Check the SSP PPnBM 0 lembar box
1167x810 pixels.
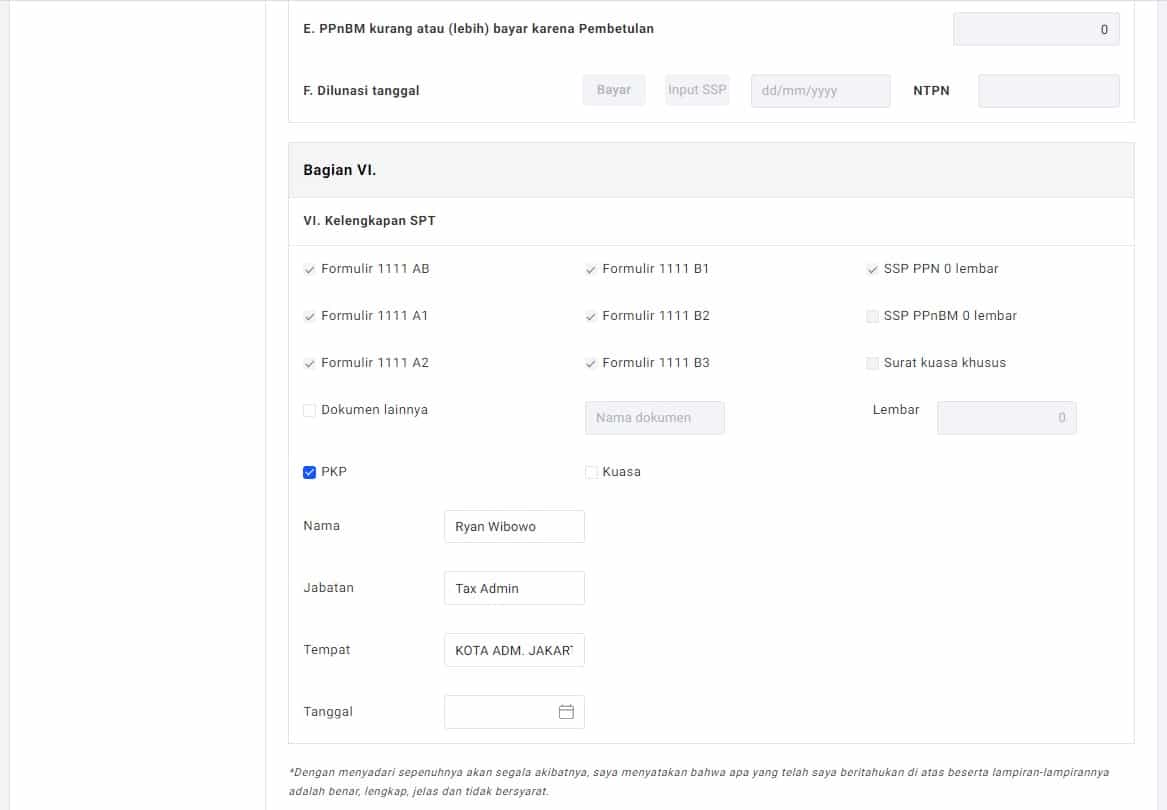coord(873,317)
